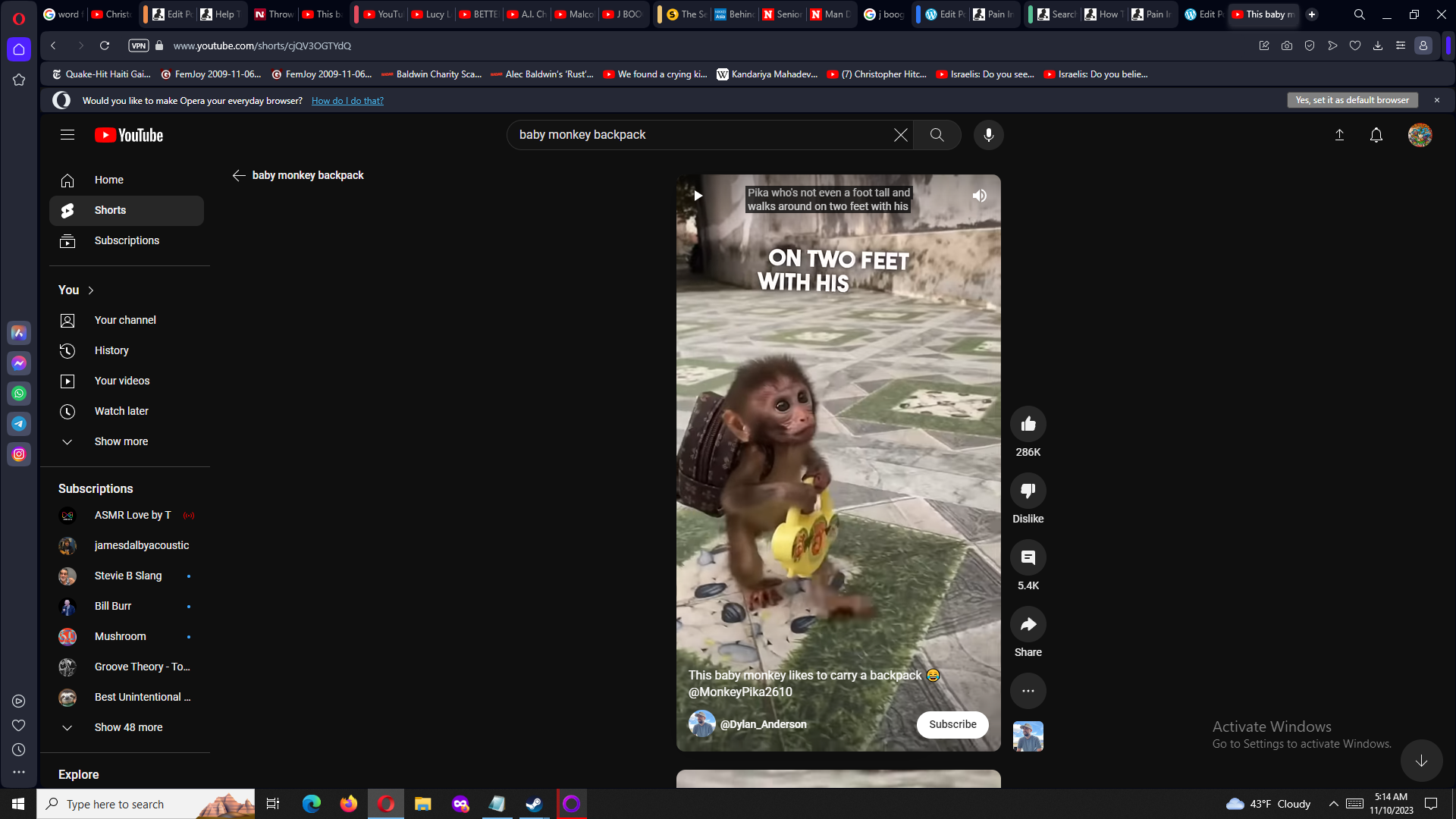Viewport: 1456px width, 819px height.
Task: Mute the short's volume
Action: point(979,196)
